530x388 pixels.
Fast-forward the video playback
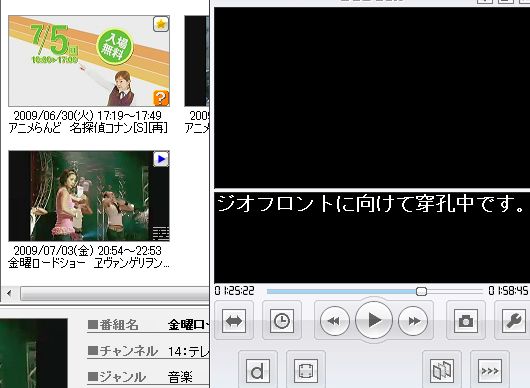tap(413, 321)
